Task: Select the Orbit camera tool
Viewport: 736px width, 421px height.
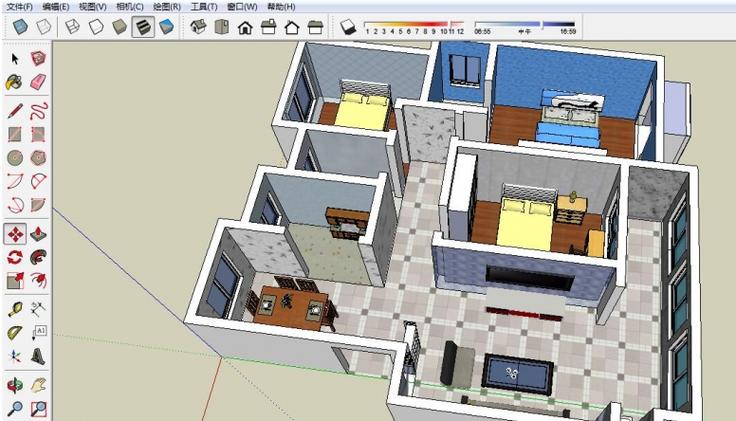Action: (15, 384)
